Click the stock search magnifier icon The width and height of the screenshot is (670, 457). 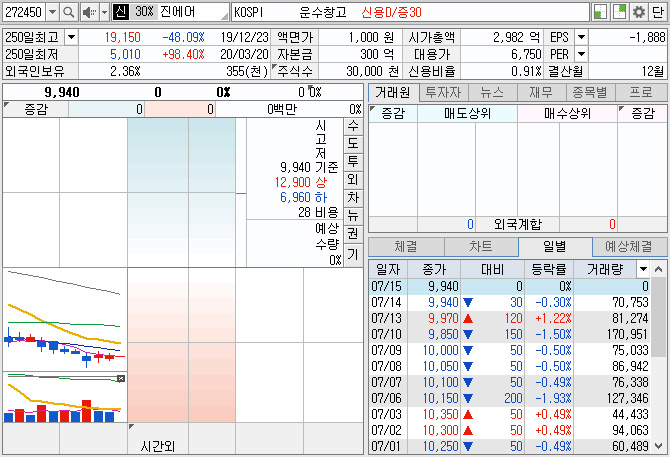[x=68, y=12]
